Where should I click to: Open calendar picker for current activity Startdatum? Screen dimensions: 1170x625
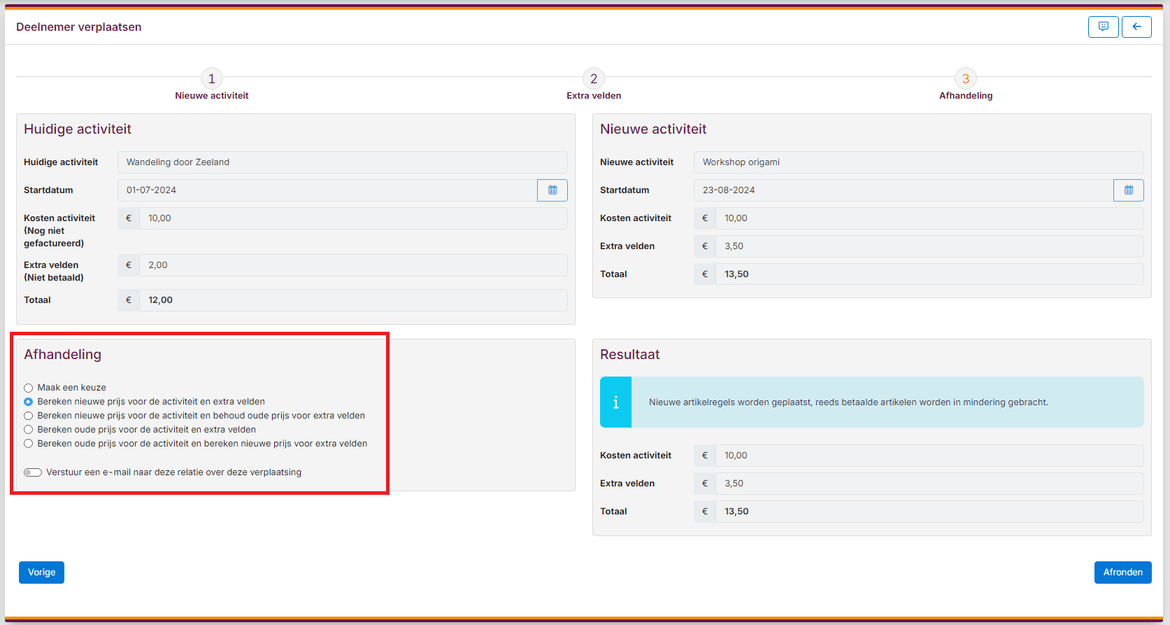coord(552,190)
